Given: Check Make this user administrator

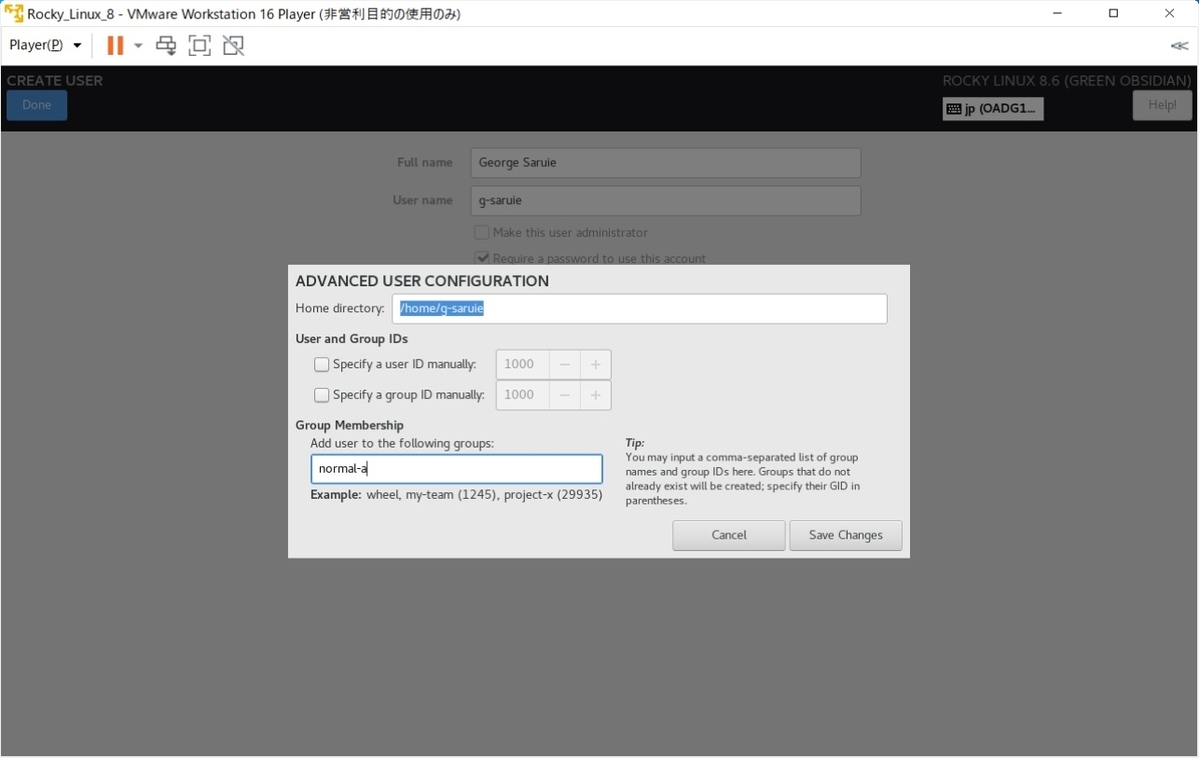Looking at the screenshot, I should (x=481, y=232).
